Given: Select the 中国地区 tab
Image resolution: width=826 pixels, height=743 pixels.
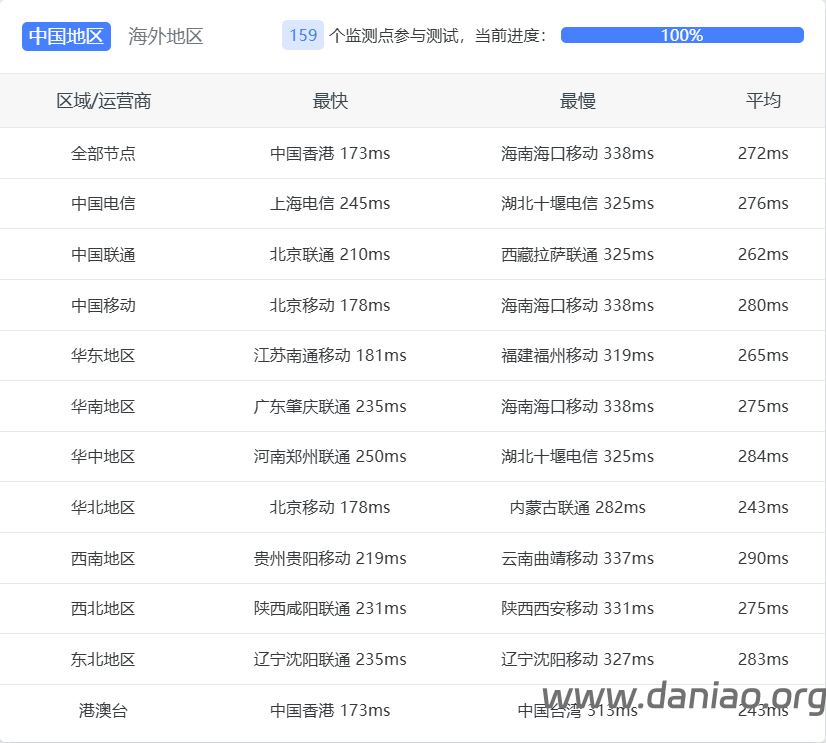Looking at the screenshot, I should coord(66,36).
